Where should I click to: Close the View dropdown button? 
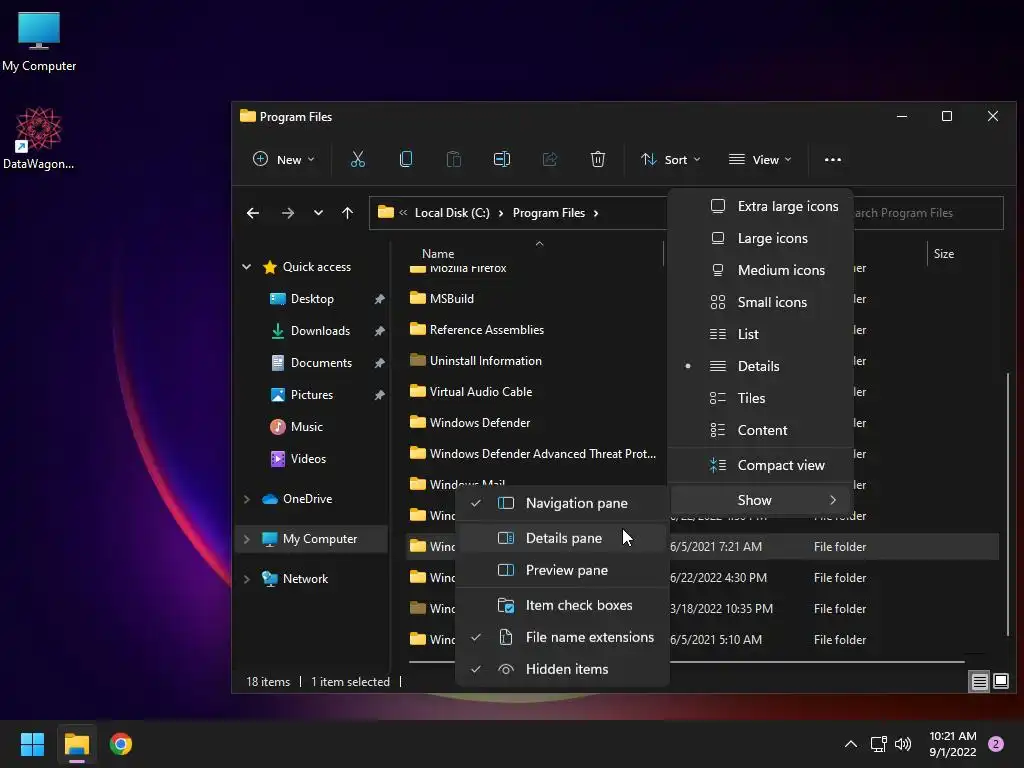tap(760, 159)
